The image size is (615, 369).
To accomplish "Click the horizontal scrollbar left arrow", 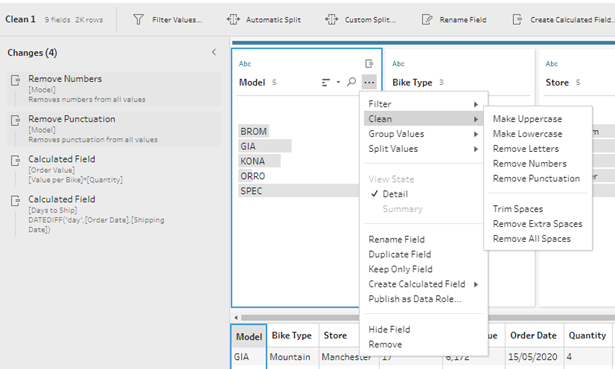I will pyautogui.click(x=236, y=317).
